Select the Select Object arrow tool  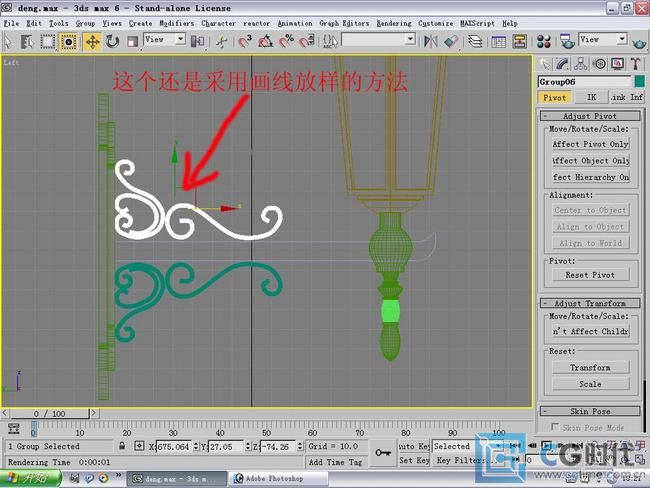[8, 41]
